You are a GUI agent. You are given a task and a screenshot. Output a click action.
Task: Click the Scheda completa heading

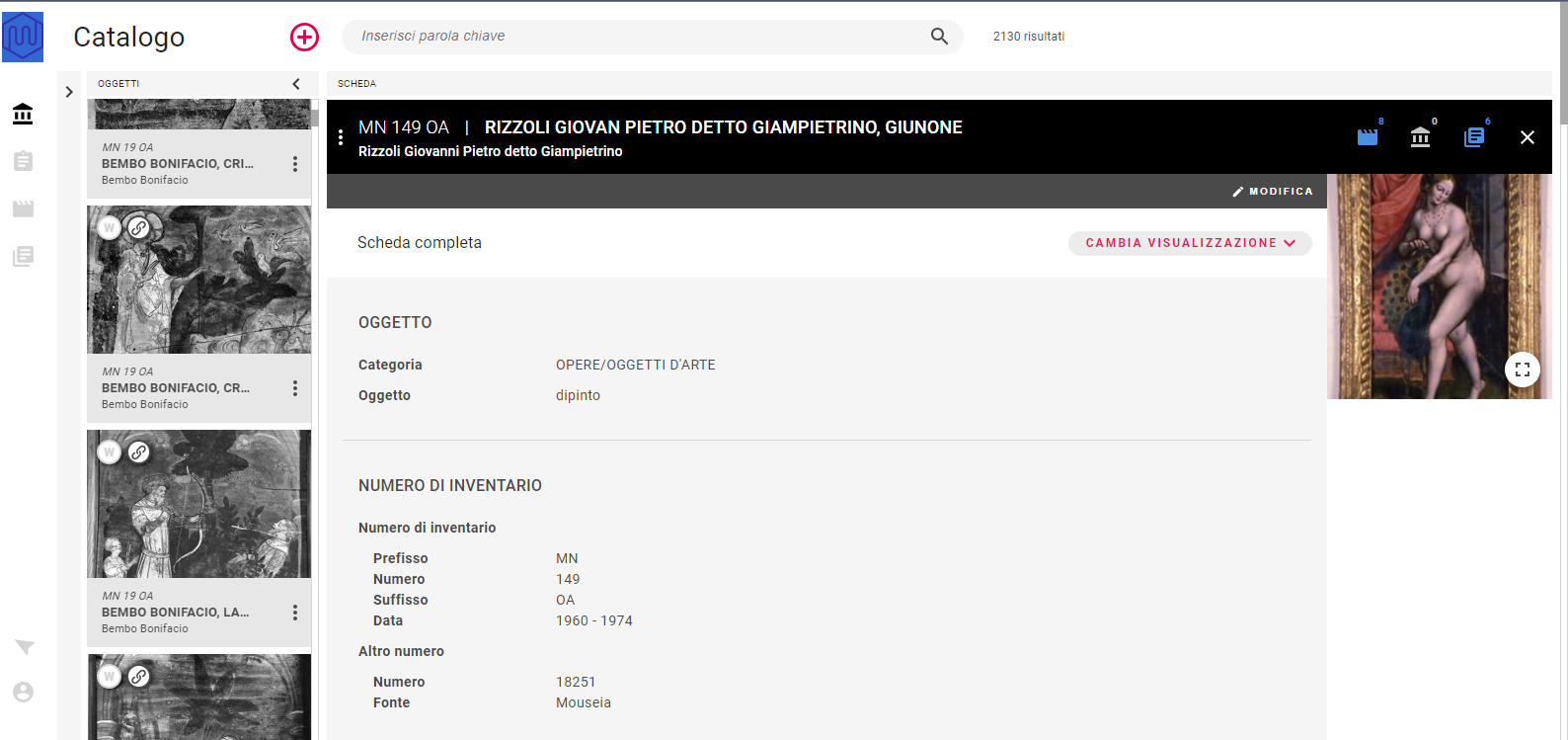[x=420, y=243]
